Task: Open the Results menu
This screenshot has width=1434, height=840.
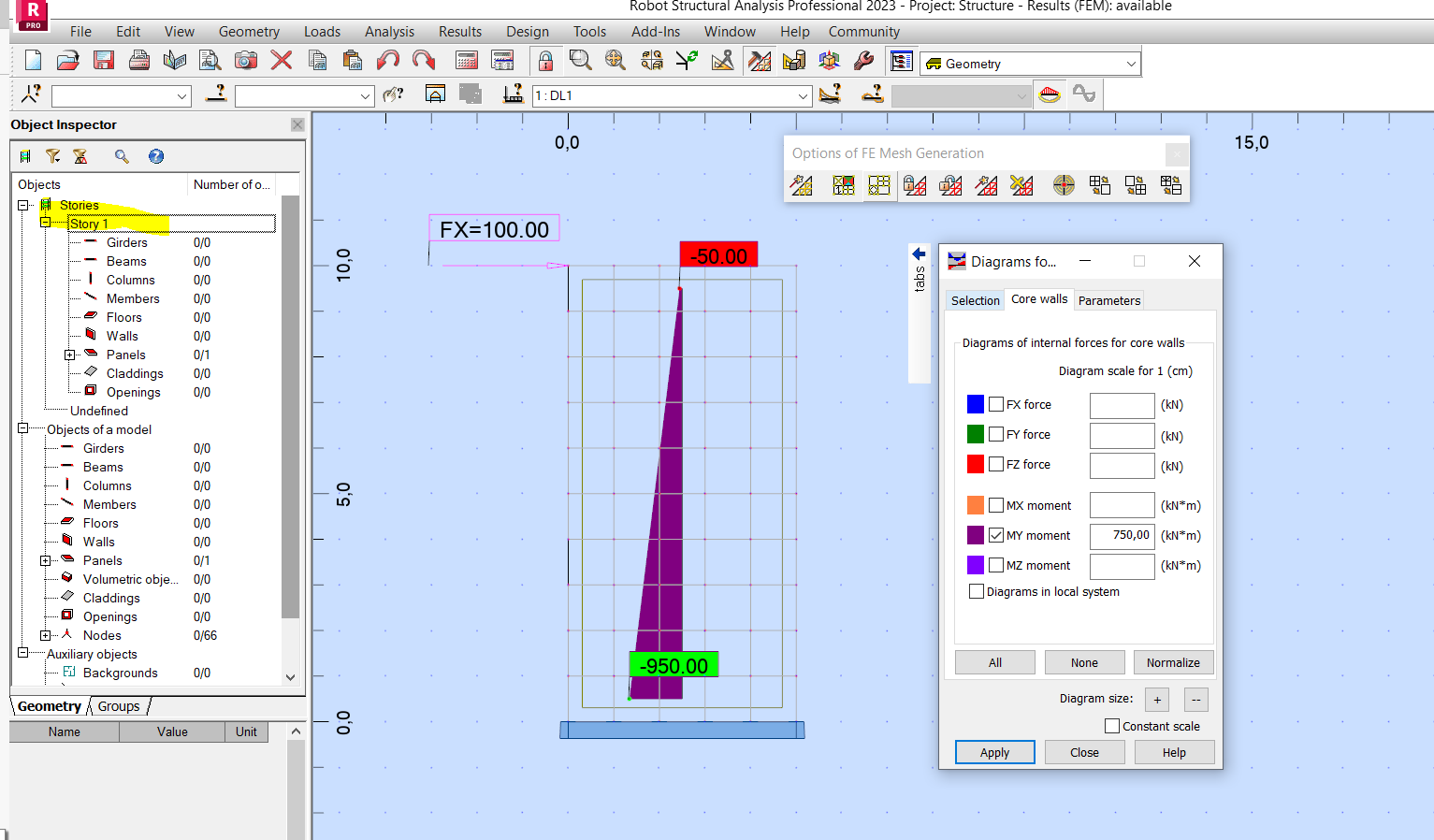Action: point(459,31)
